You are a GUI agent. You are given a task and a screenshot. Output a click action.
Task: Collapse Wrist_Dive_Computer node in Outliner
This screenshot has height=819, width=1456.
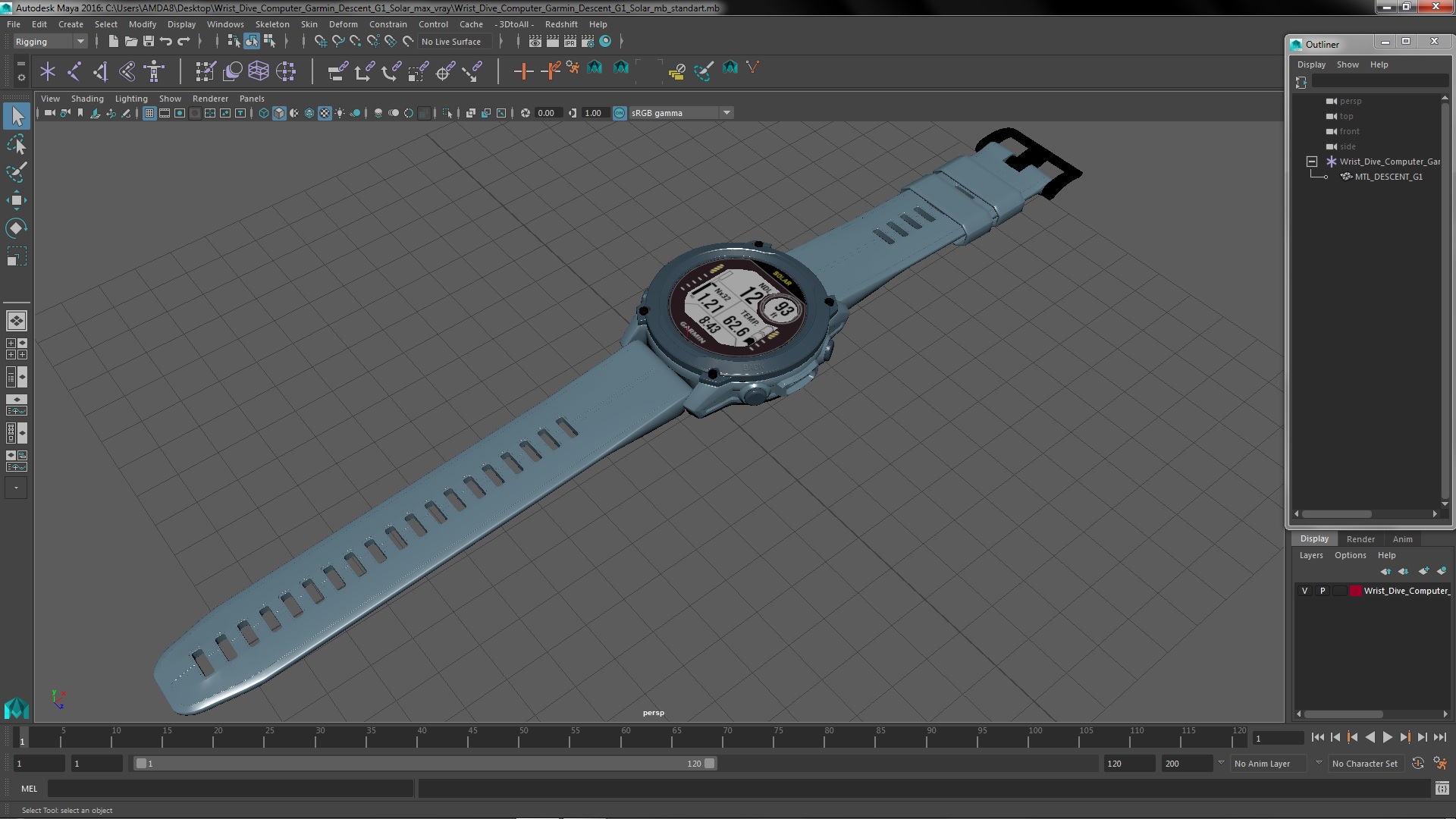coord(1311,162)
